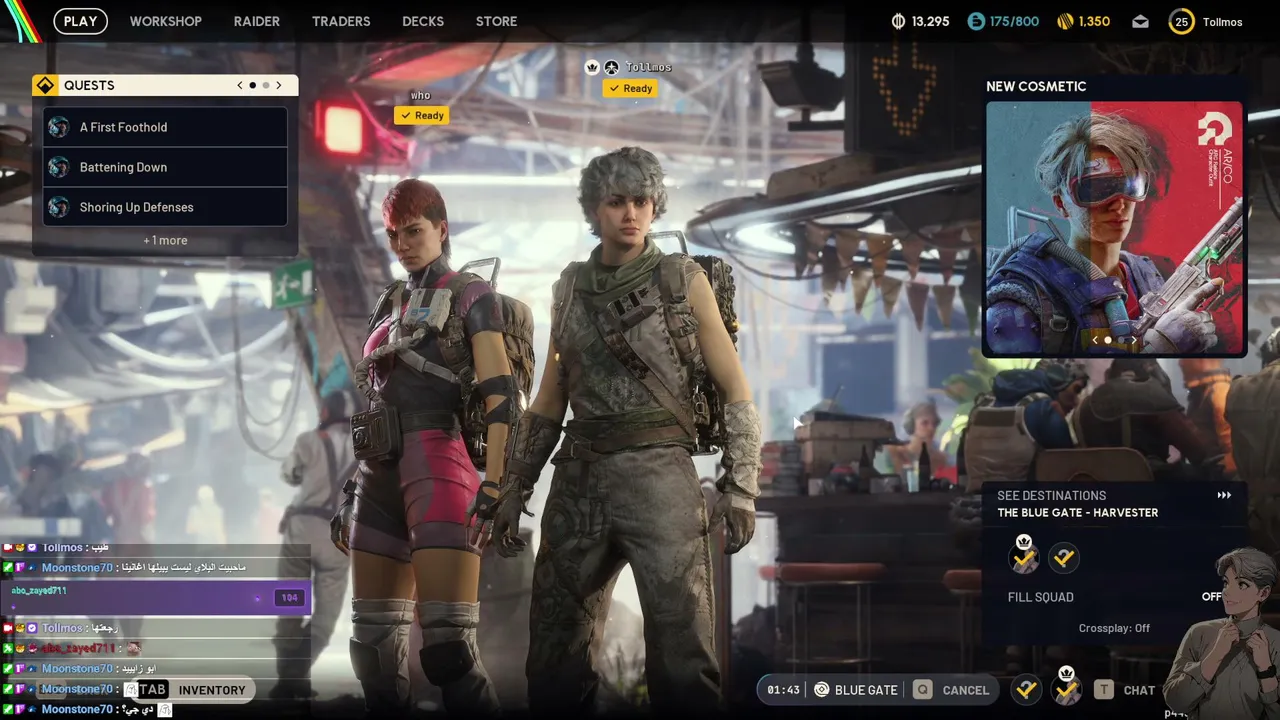
Task: Click the 13,295 coin balance
Action: point(931,21)
